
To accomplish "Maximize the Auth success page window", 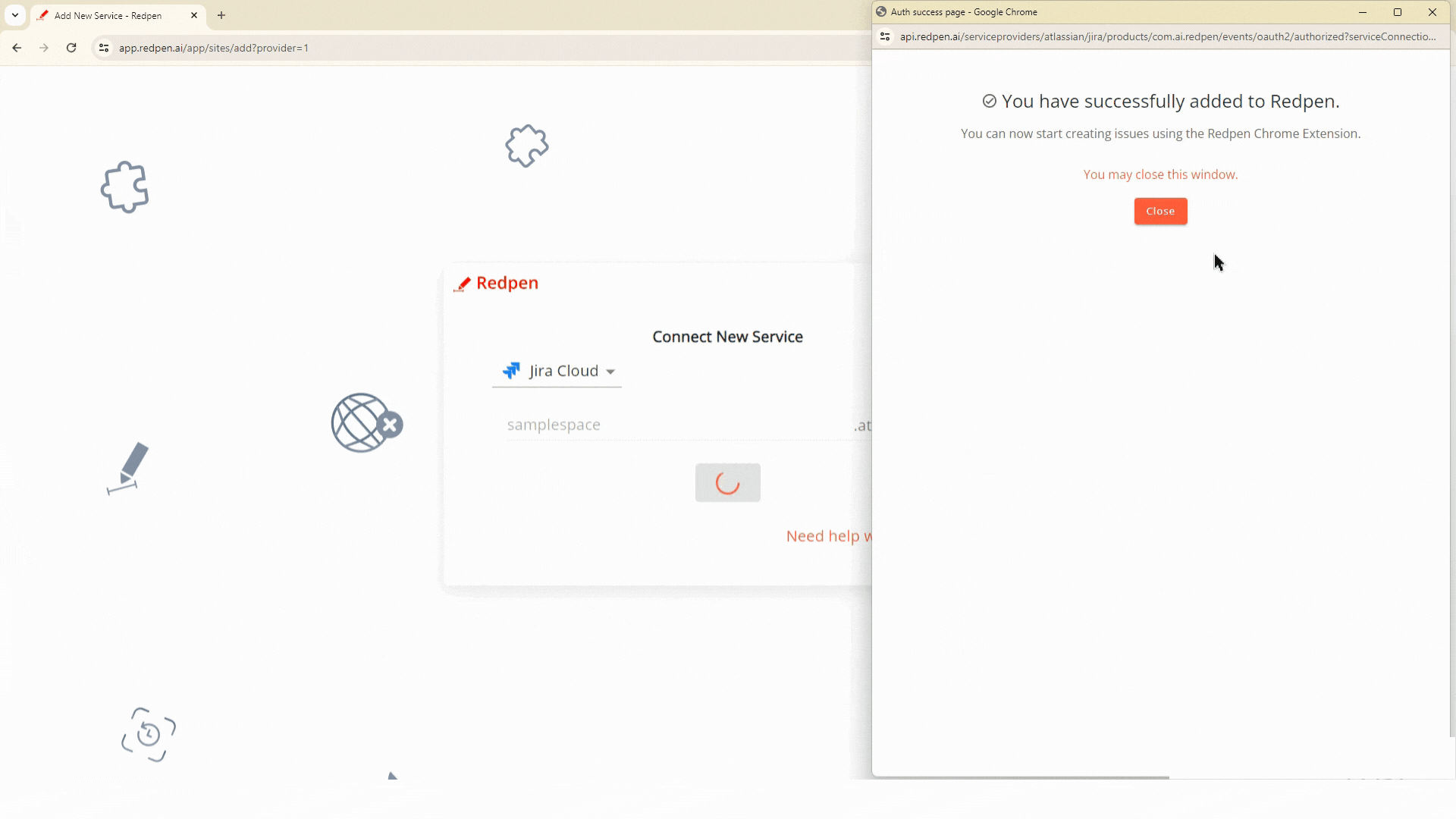I will coord(1398,12).
